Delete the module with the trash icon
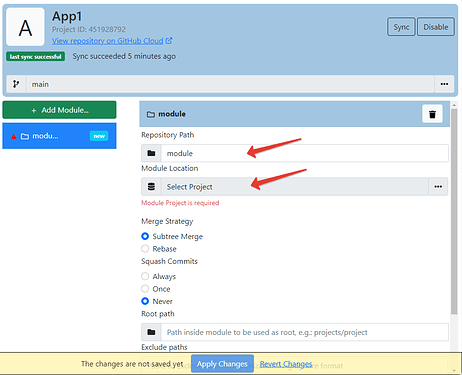This screenshot has width=462, height=375. pos(432,114)
